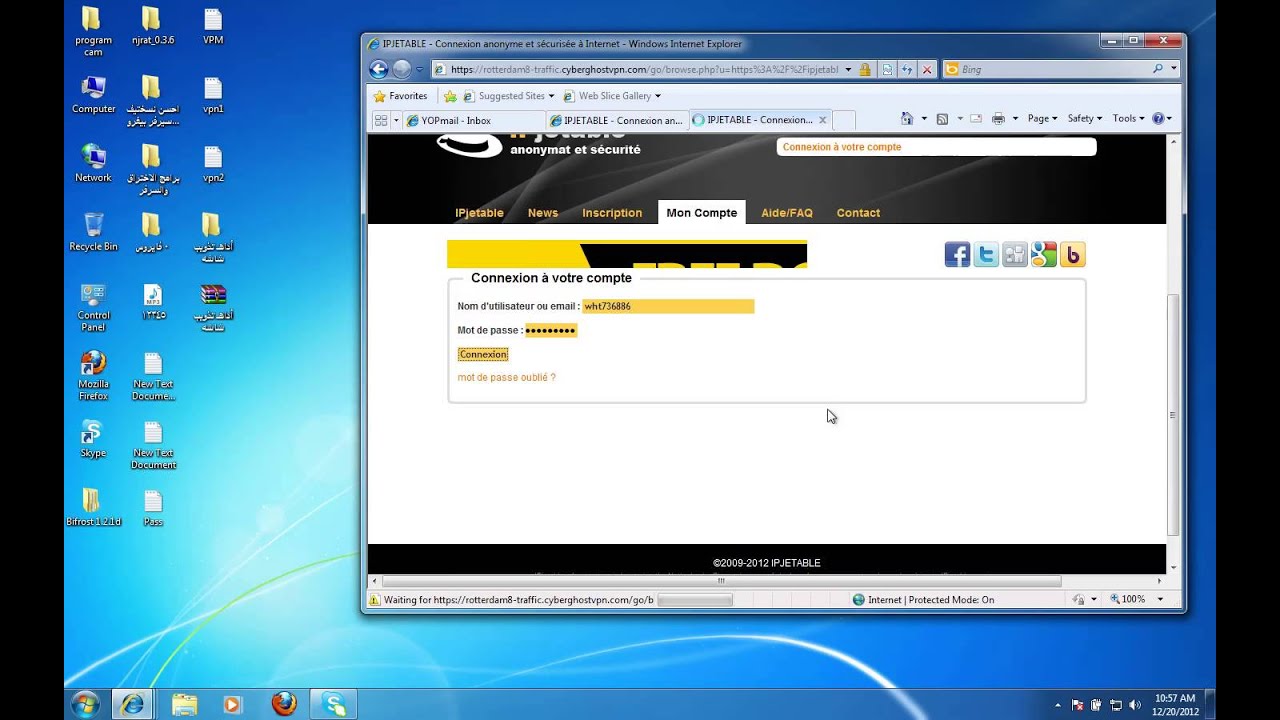The height and width of the screenshot is (720, 1280).
Task: Follow the 'mot de passe oublié ?' link
Action: 506,378
